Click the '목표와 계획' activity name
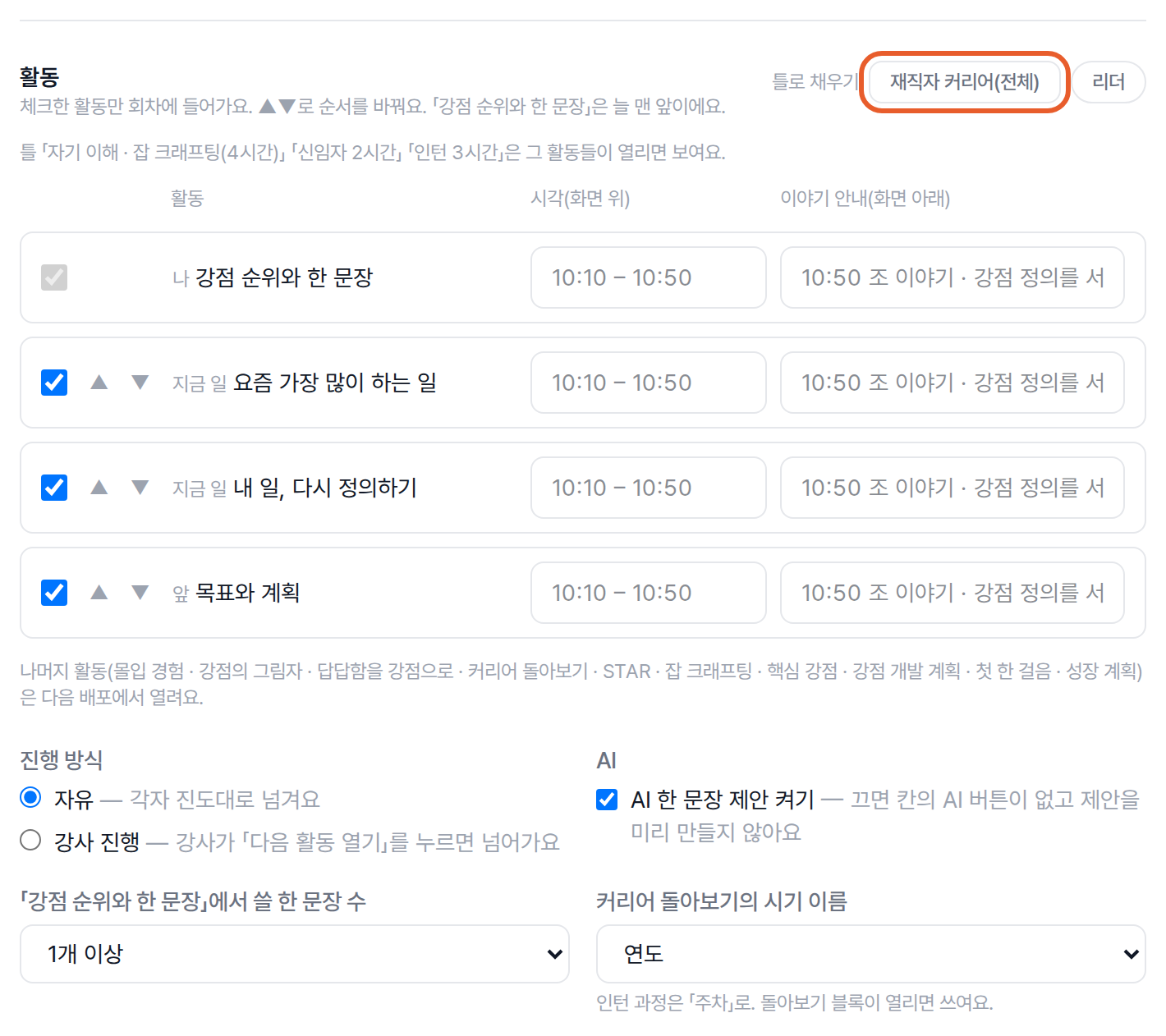 tap(248, 593)
